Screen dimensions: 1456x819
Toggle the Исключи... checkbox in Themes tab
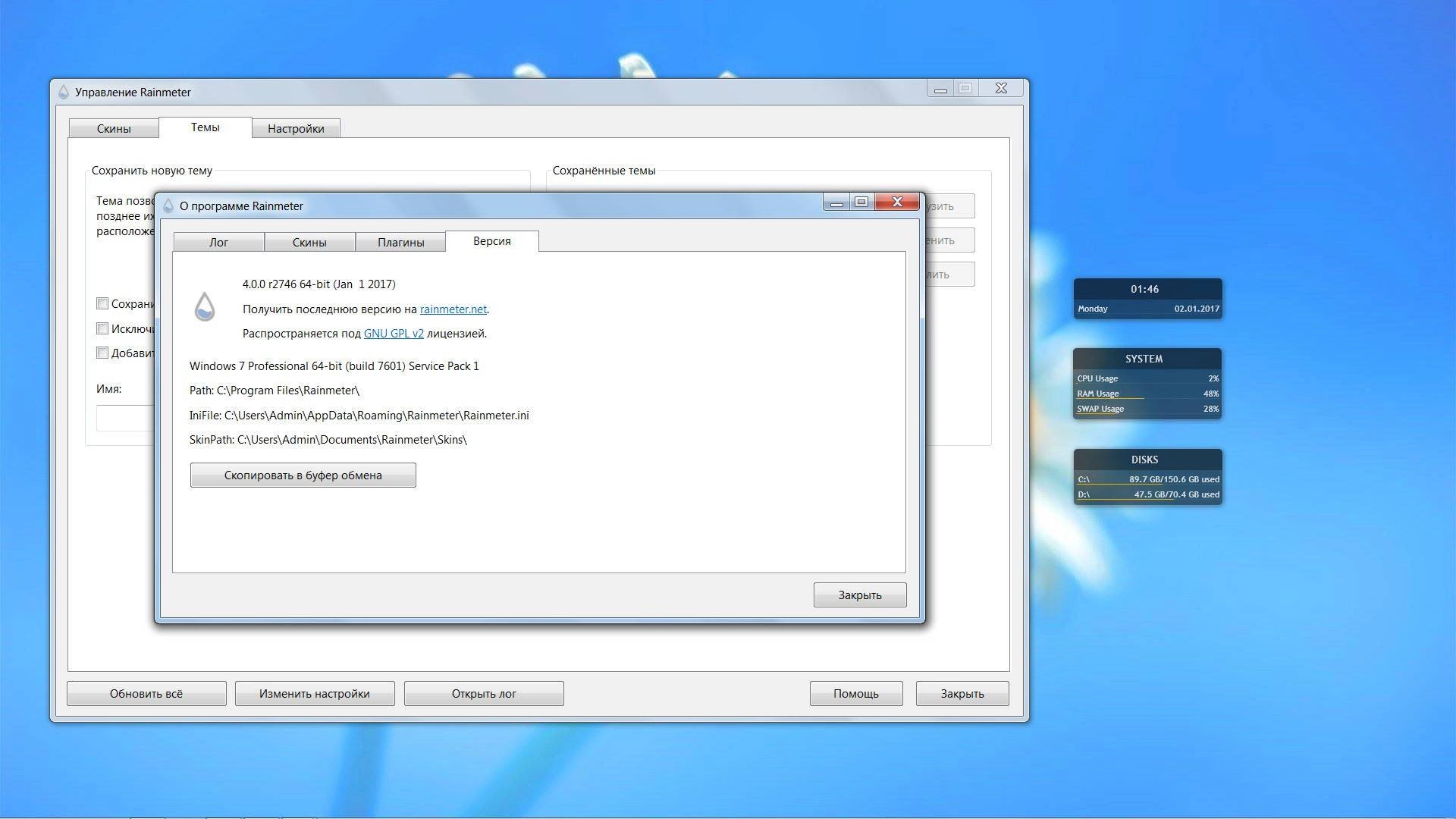[x=102, y=328]
